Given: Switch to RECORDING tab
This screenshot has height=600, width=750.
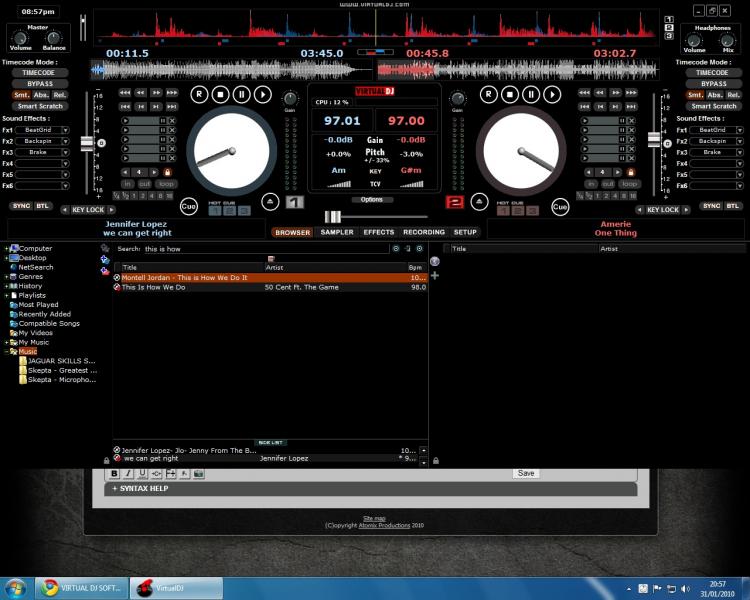Looking at the screenshot, I should [x=424, y=232].
